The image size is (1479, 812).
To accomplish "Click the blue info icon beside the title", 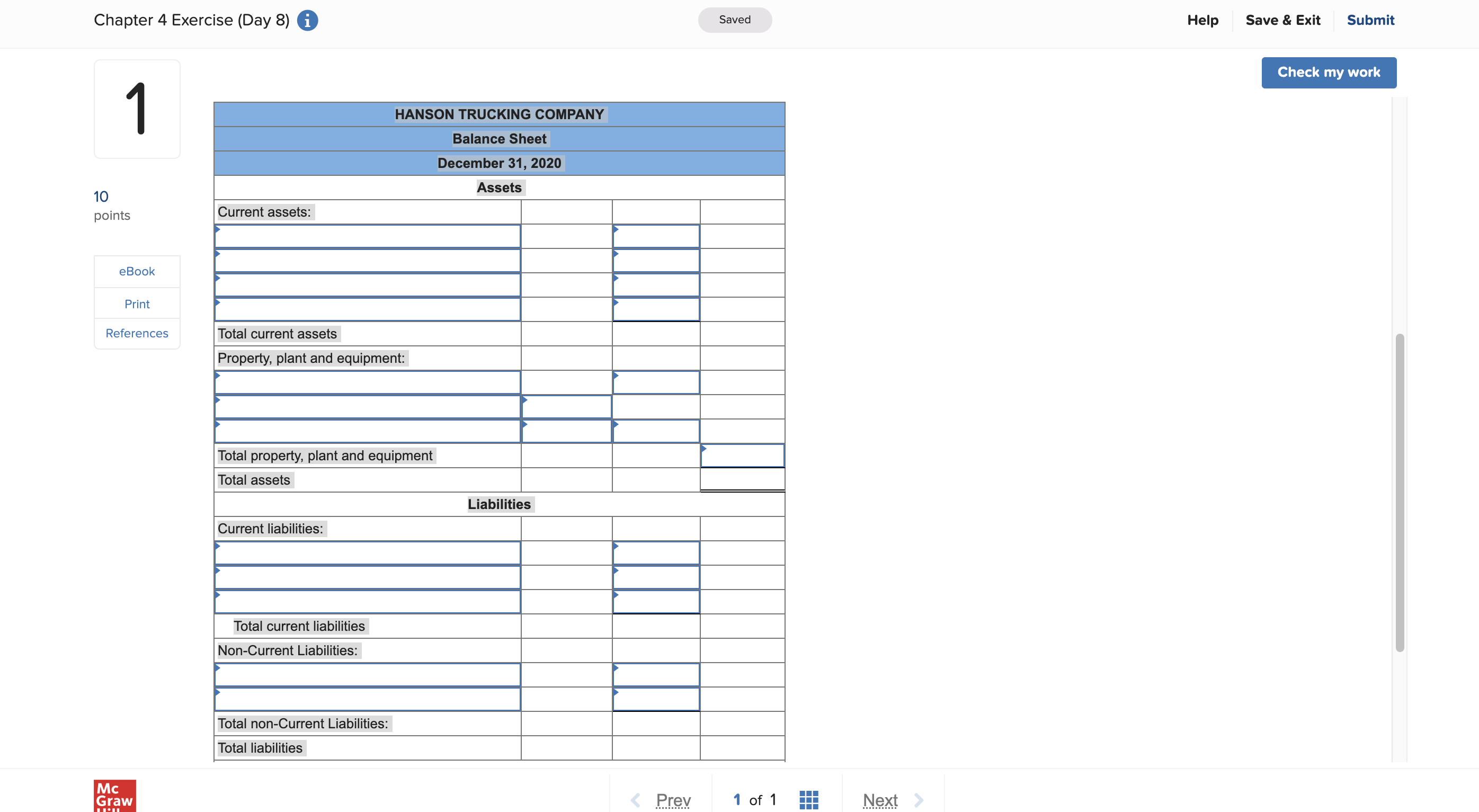I will (307, 20).
